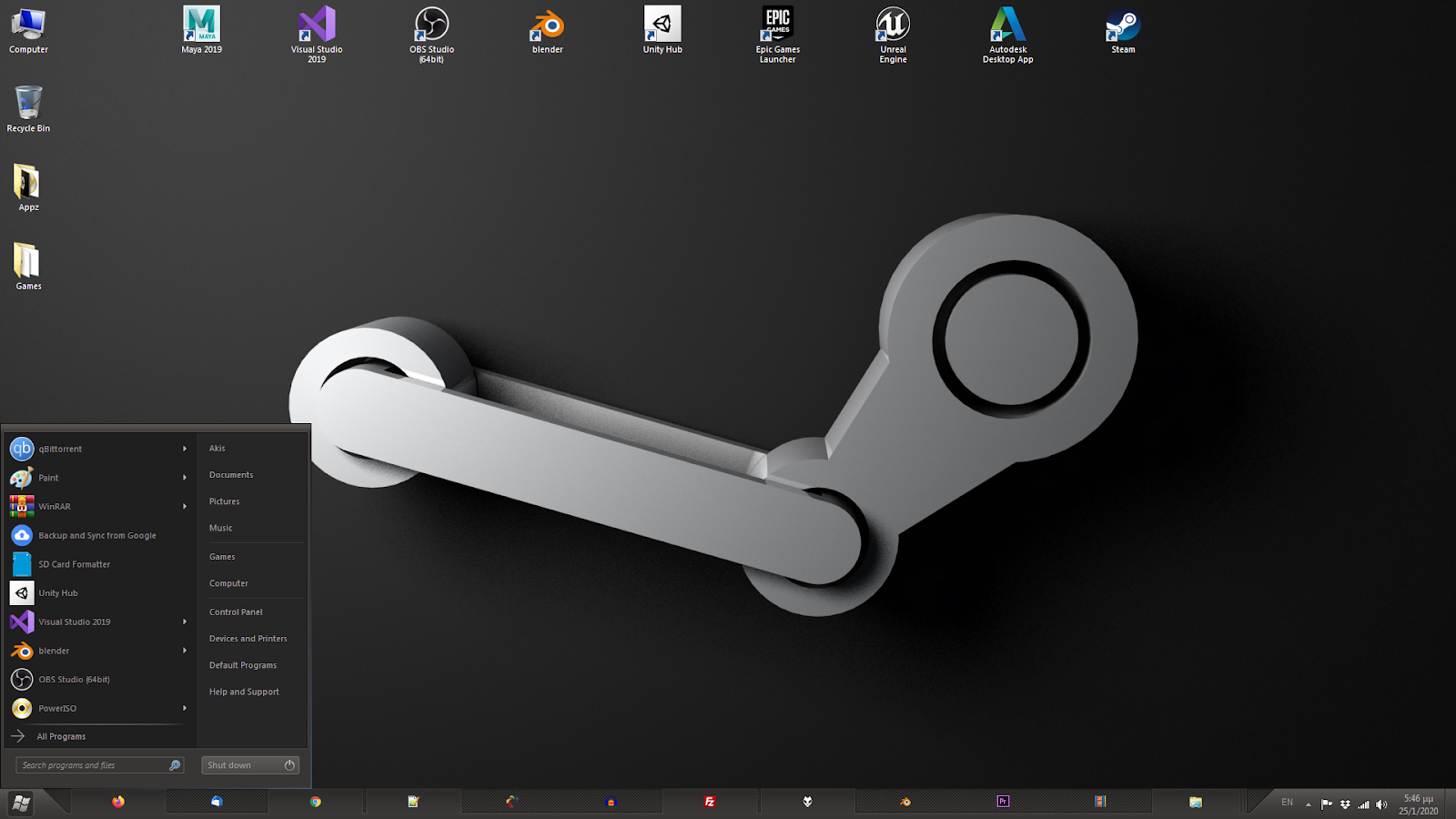Select the blender desktop shortcut

point(547,30)
